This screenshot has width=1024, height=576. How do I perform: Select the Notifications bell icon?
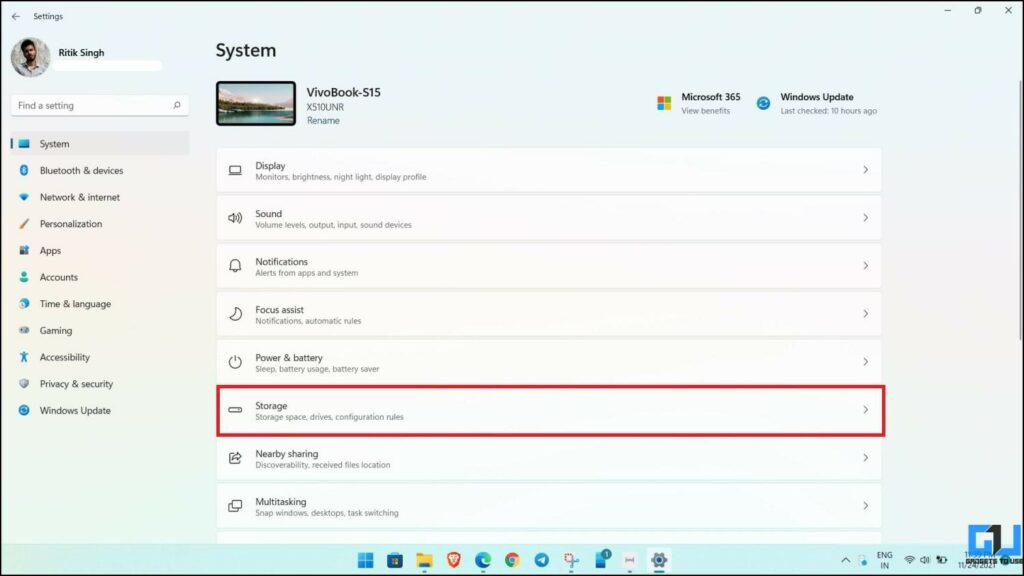(235, 265)
